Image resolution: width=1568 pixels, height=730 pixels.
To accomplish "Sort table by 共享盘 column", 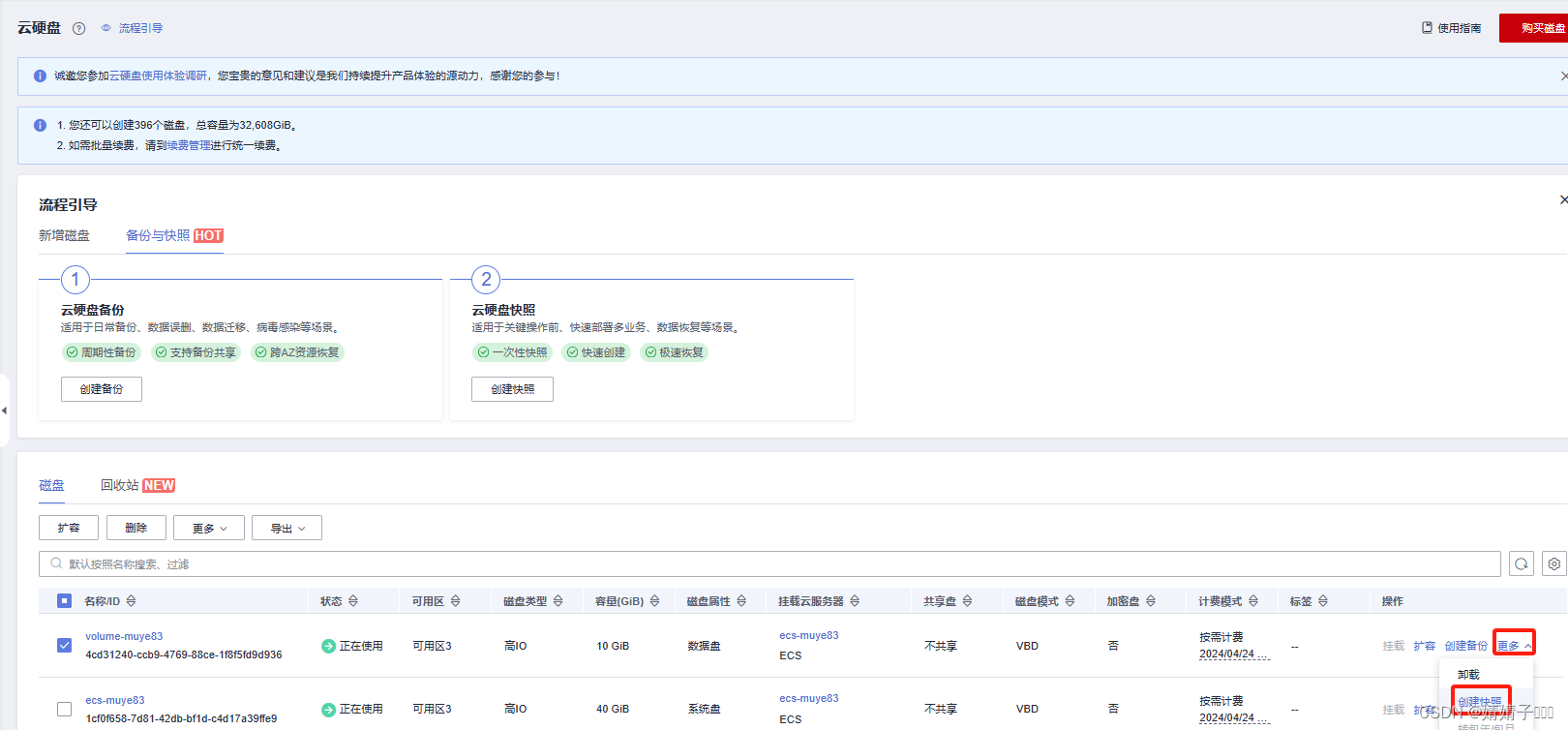I will [967, 601].
